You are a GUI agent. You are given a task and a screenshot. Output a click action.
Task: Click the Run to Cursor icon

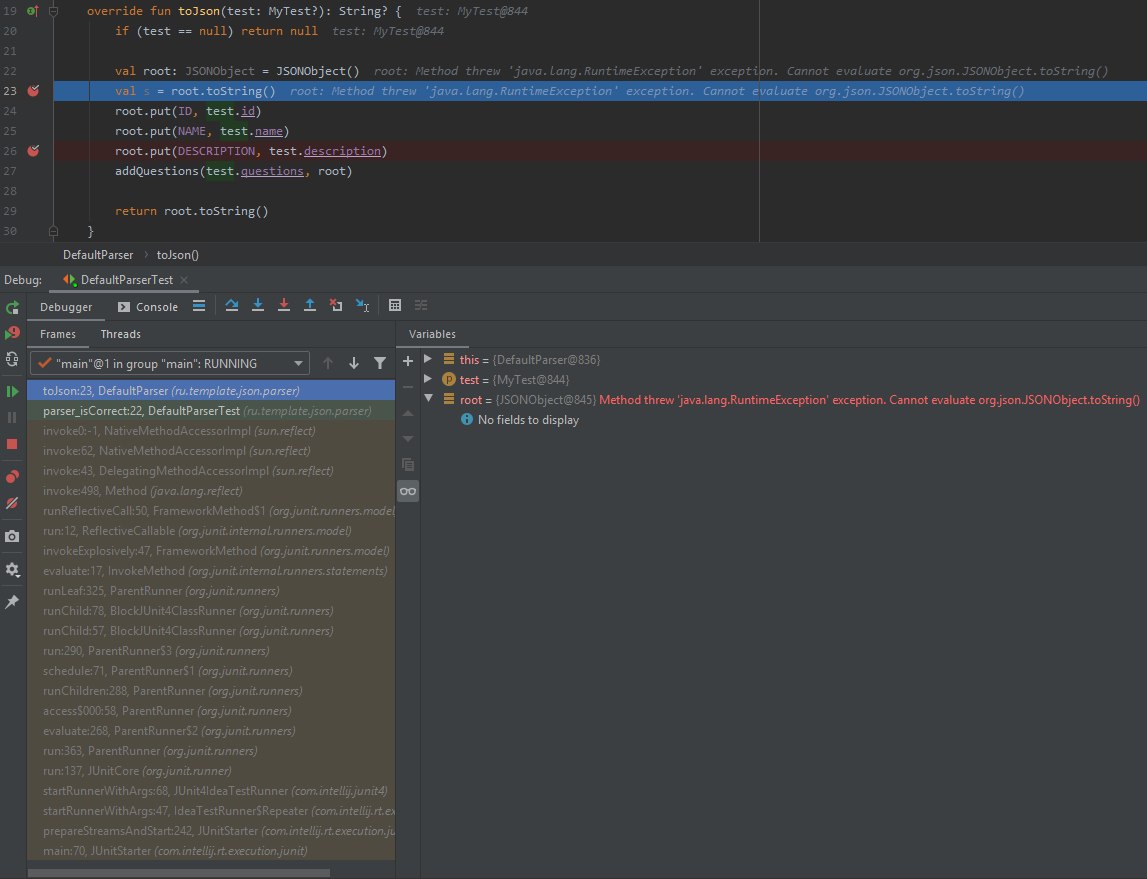pos(362,306)
